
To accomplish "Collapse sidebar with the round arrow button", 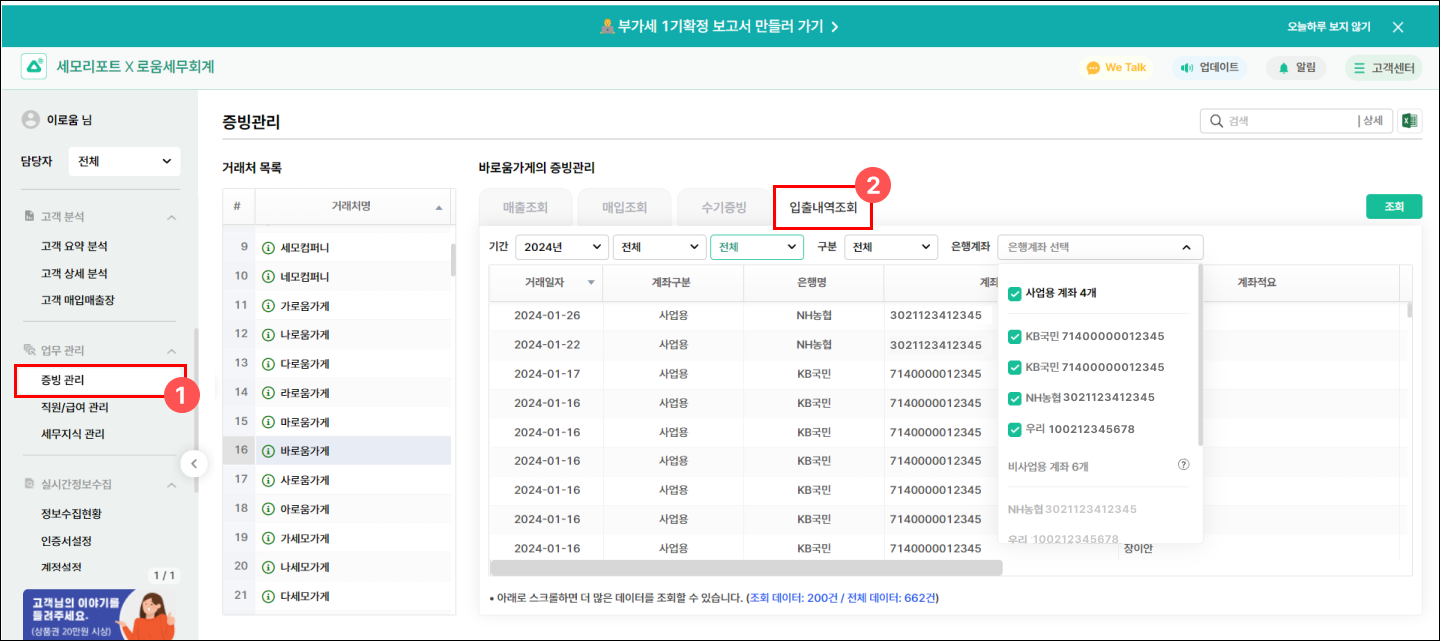I will 193,463.
